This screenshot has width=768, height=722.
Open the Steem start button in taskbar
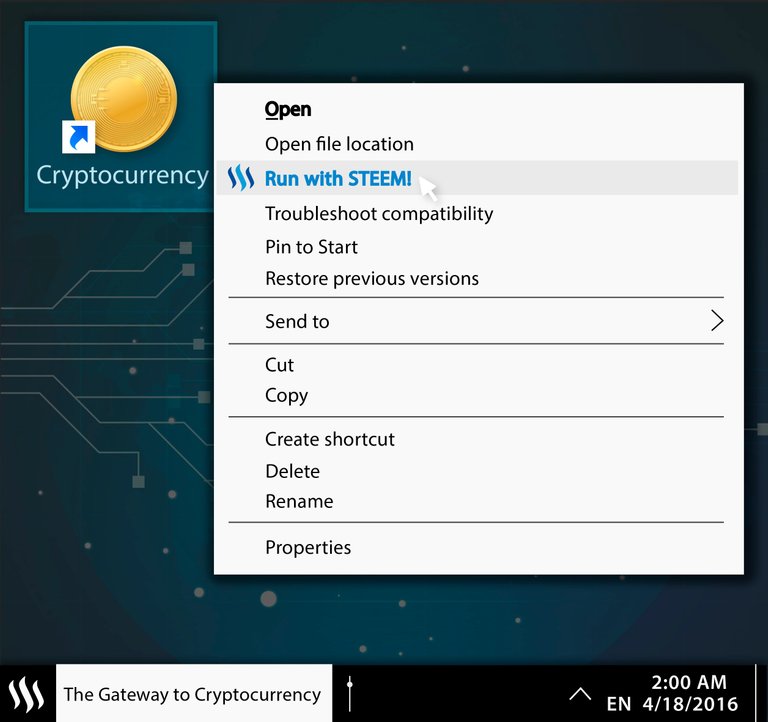pos(27,694)
